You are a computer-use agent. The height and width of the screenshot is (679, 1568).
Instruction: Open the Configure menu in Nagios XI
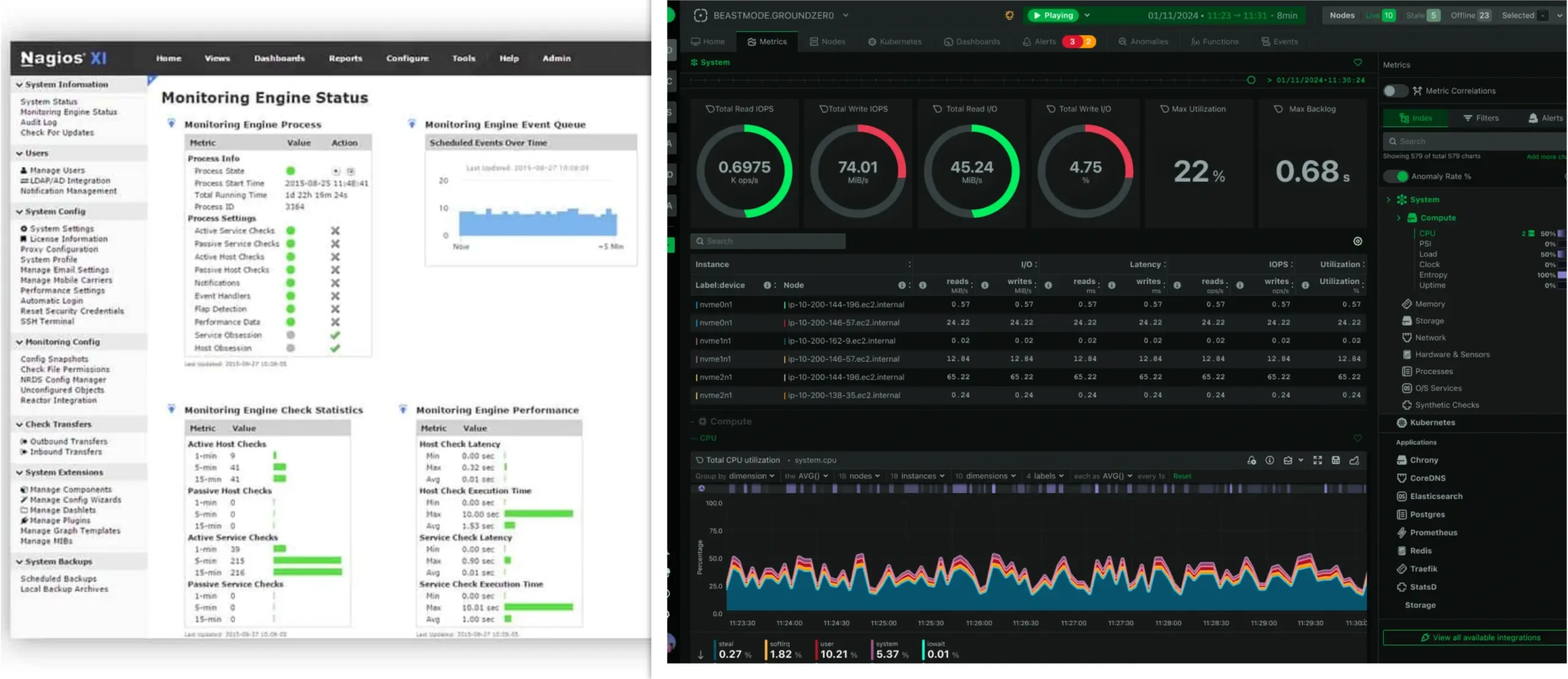coord(407,58)
